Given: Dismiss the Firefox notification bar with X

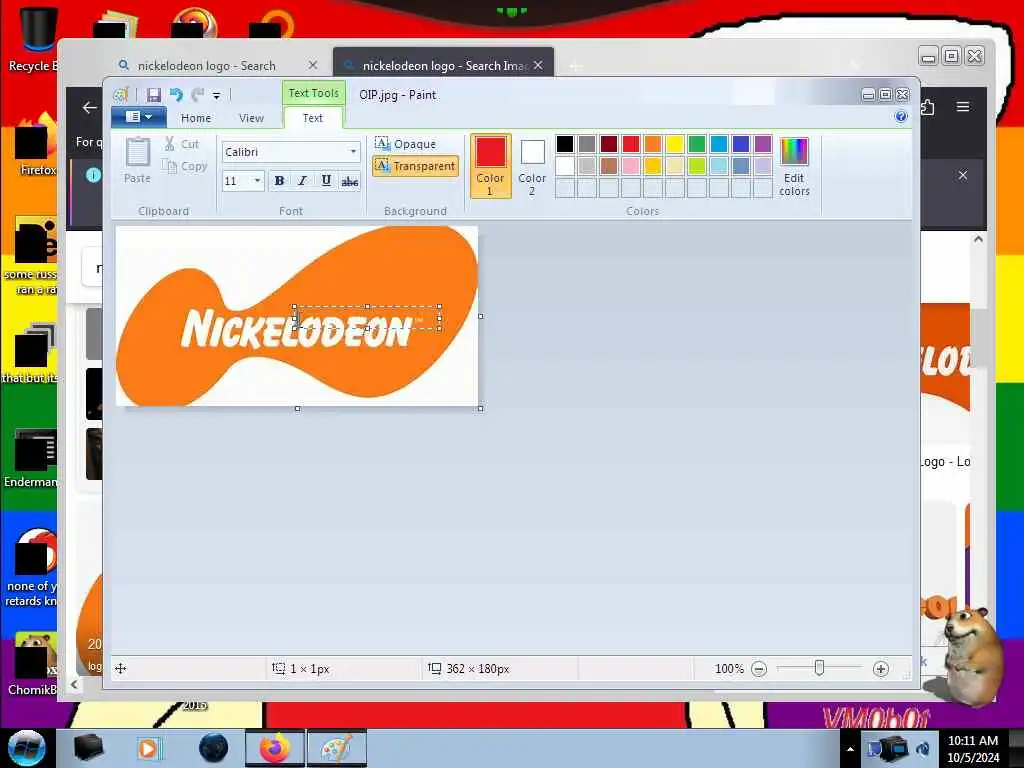Looking at the screenshot, I should [x=963, y=175].
